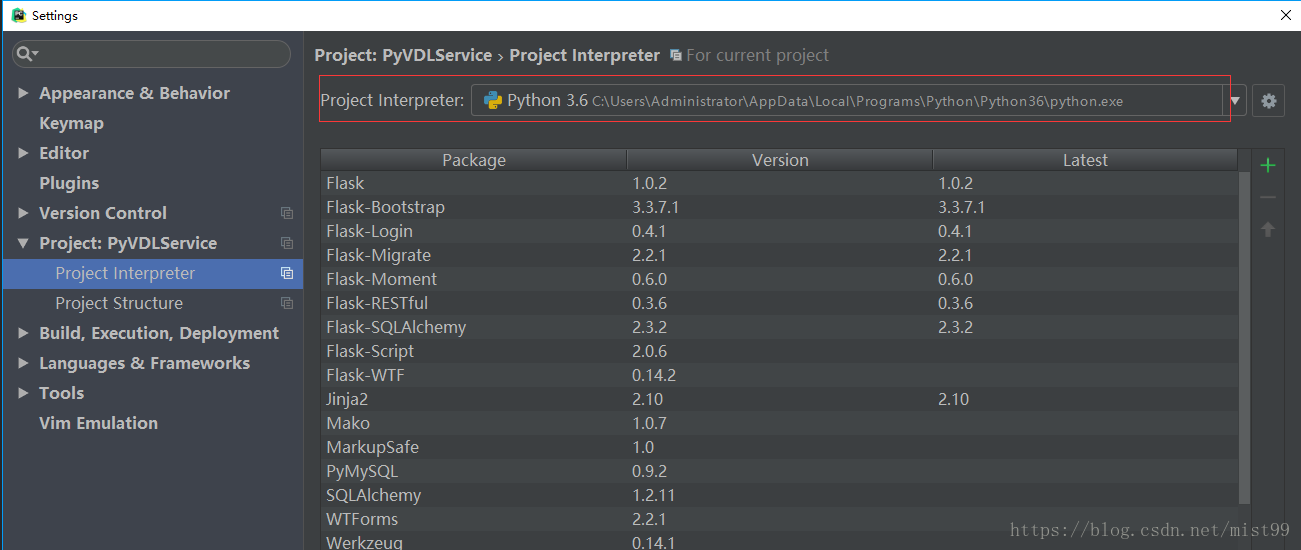1301x550 pixels.
Task: Select the WTForms package row
Action: (x=779, y=519)
